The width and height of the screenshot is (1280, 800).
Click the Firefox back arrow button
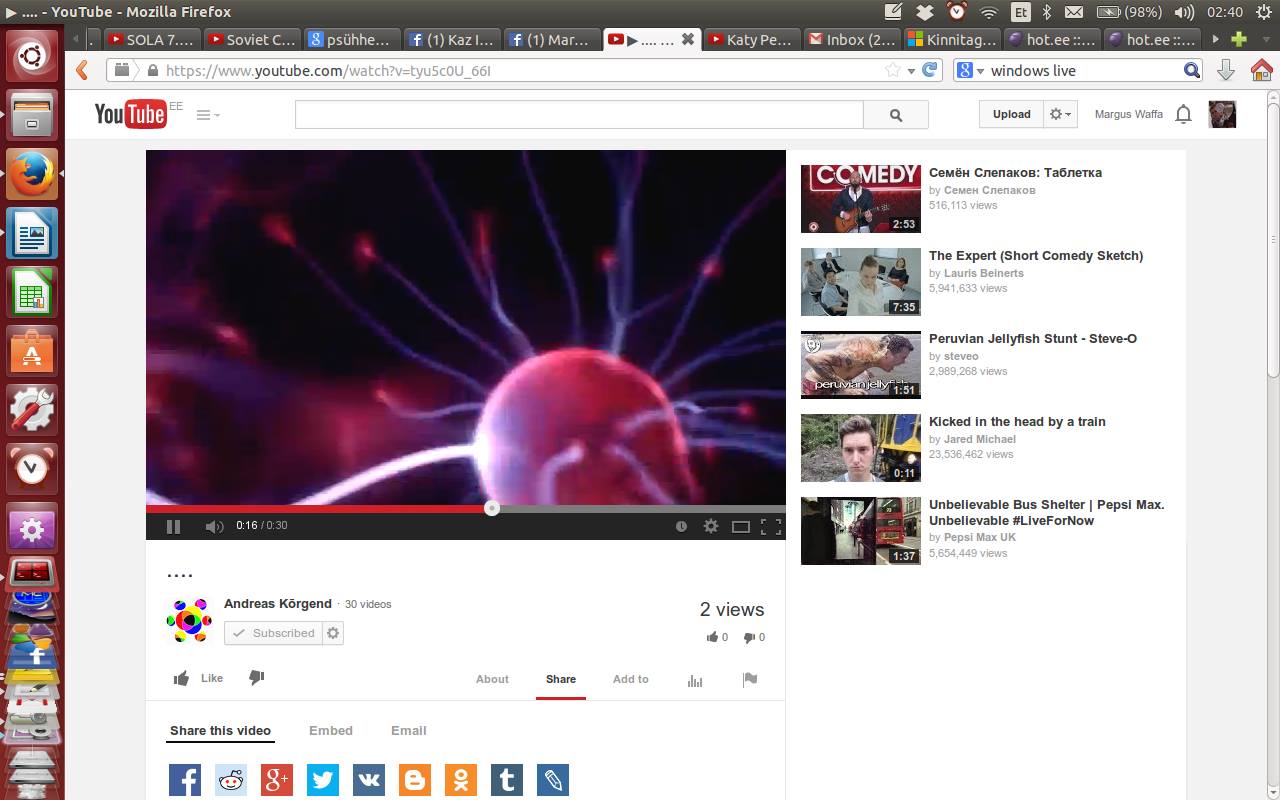click(x=83, y=70)
